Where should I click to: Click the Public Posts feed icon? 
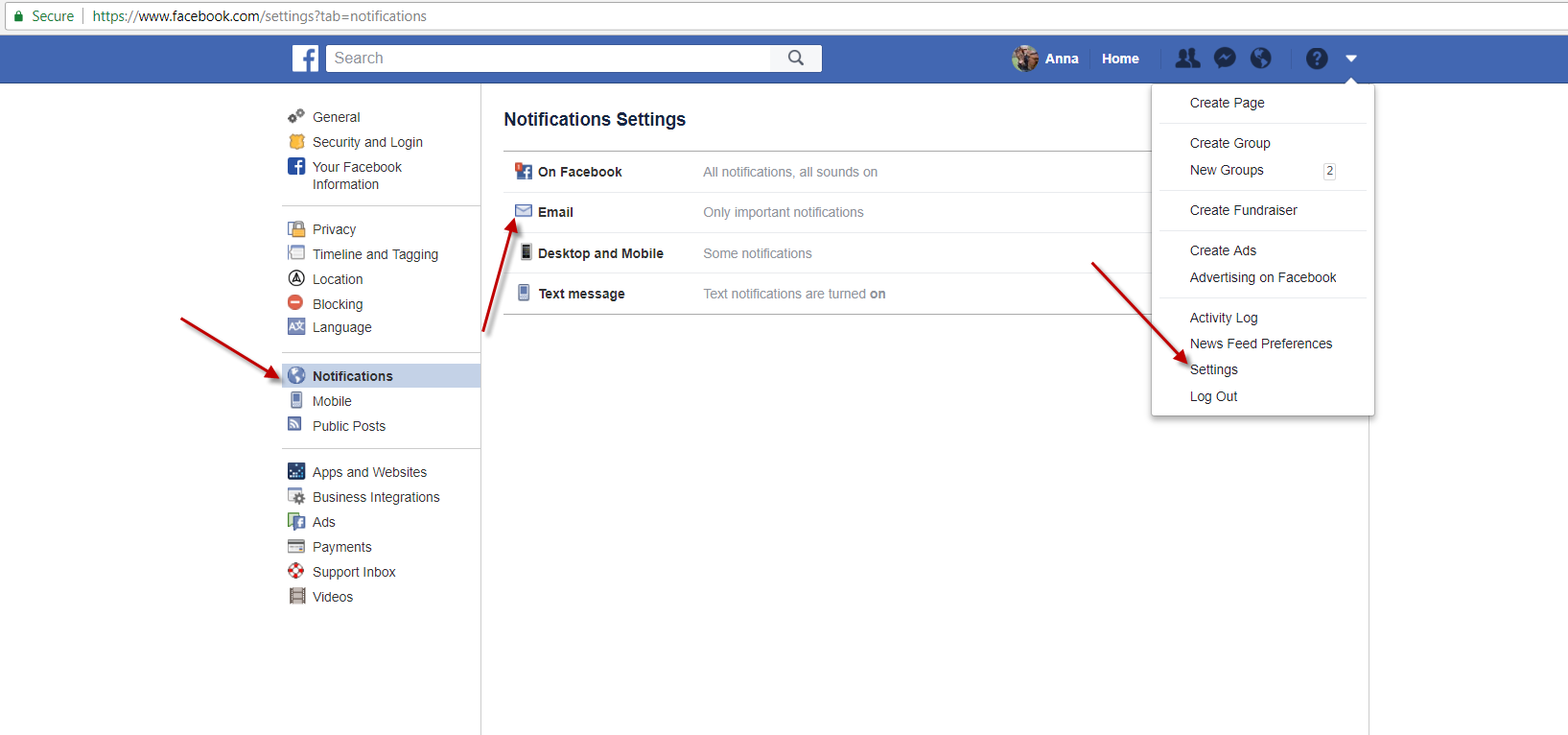[x=295, y=424]
